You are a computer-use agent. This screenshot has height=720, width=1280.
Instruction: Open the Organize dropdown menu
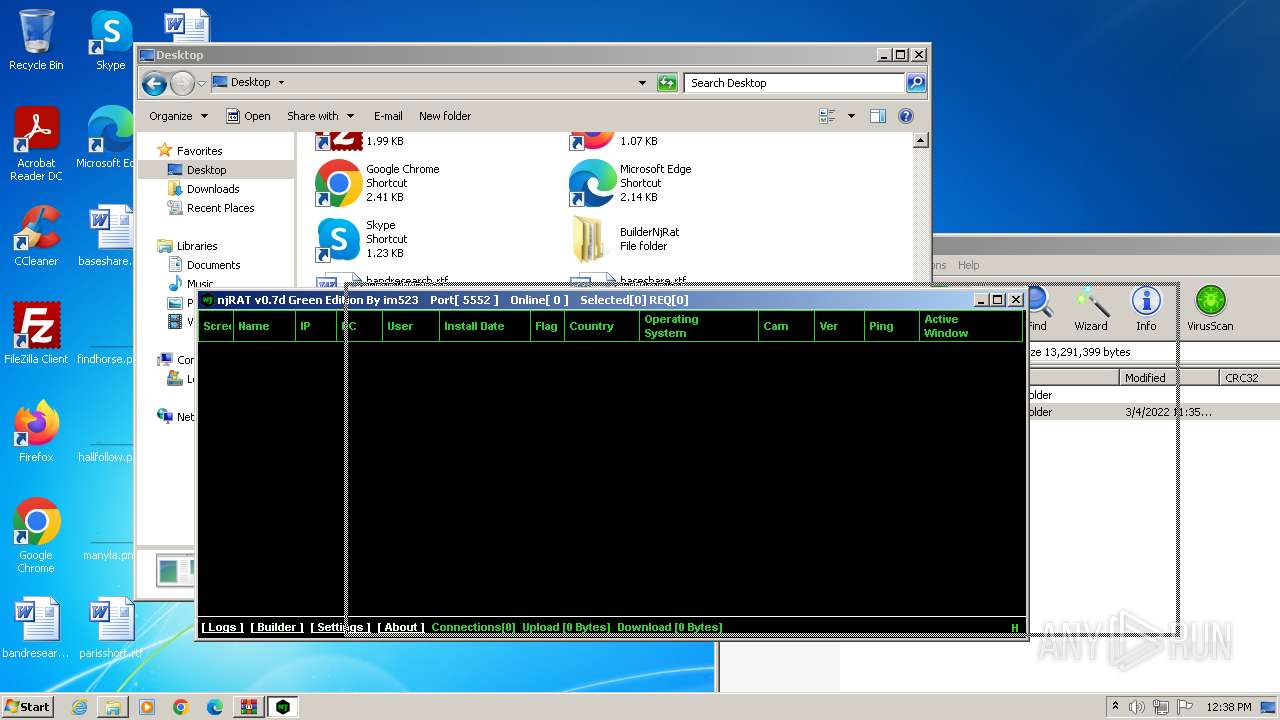[x=178, y=116]
